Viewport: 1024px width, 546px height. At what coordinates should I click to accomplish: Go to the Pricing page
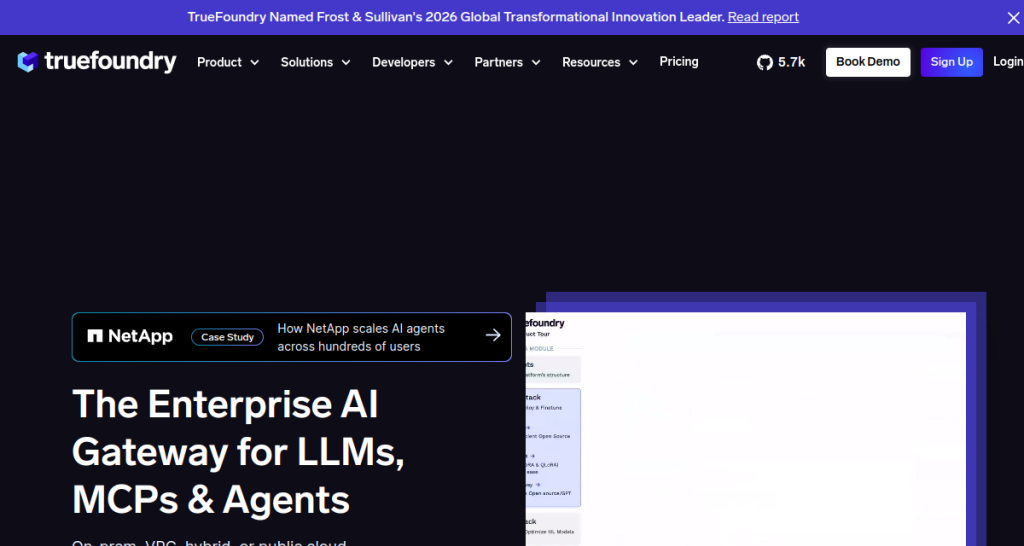point(679,61)
